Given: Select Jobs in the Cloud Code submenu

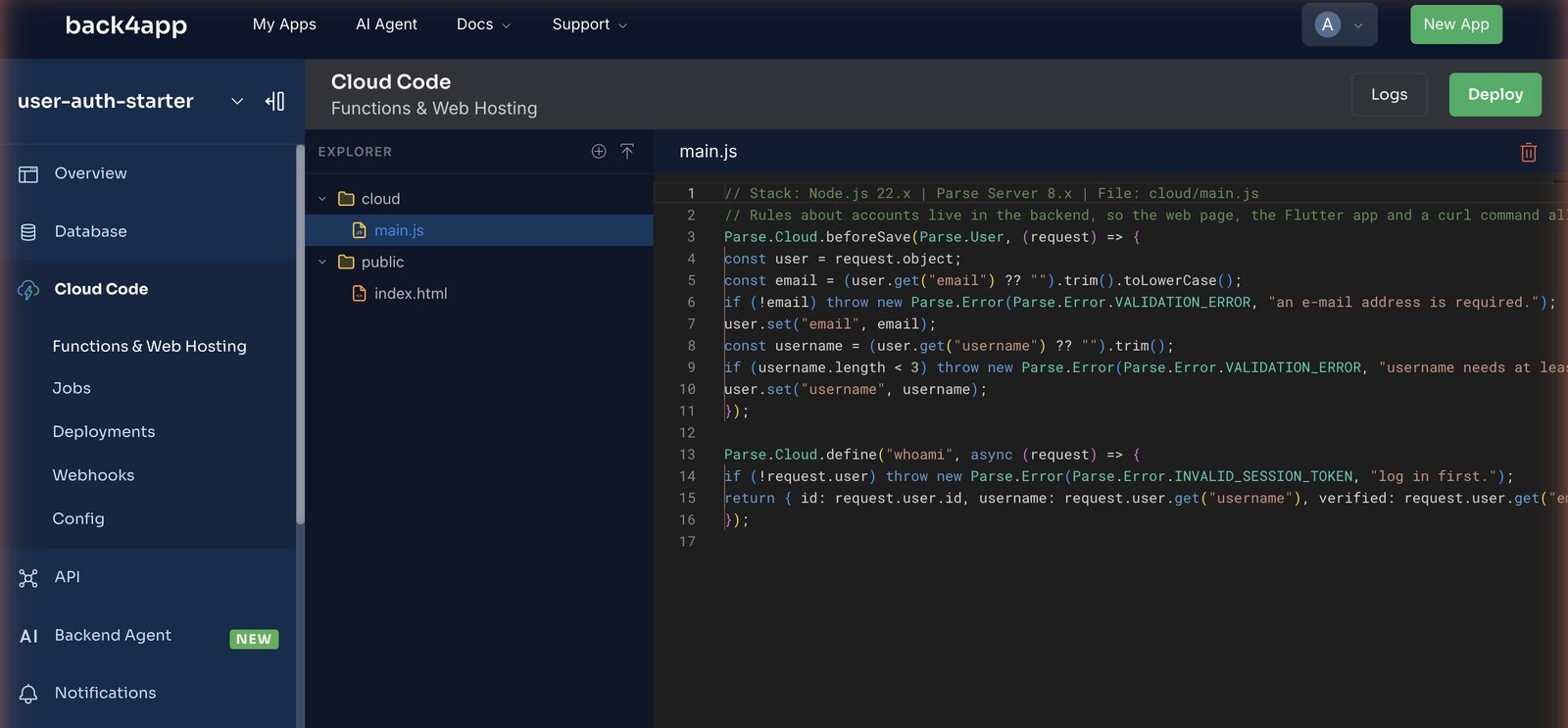Looking at the screenshot, I should point(72,388).
